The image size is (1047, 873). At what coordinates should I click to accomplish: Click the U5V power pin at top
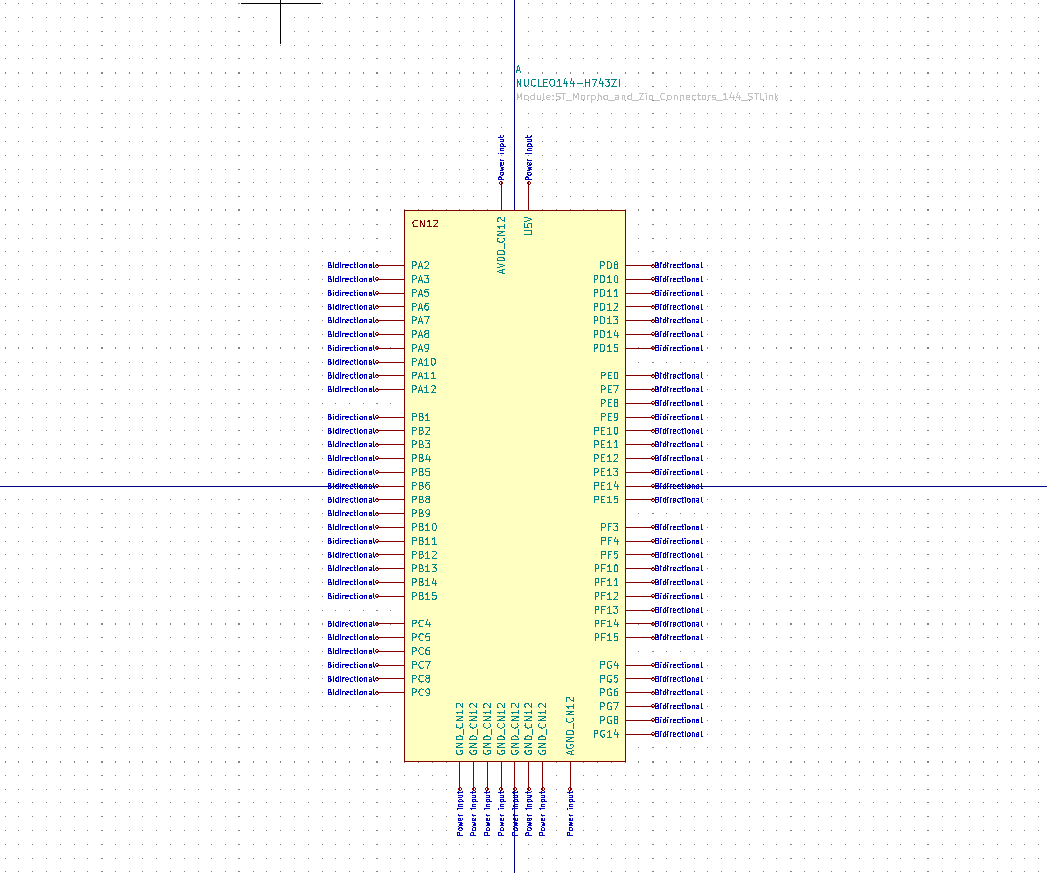coord(527,226)
